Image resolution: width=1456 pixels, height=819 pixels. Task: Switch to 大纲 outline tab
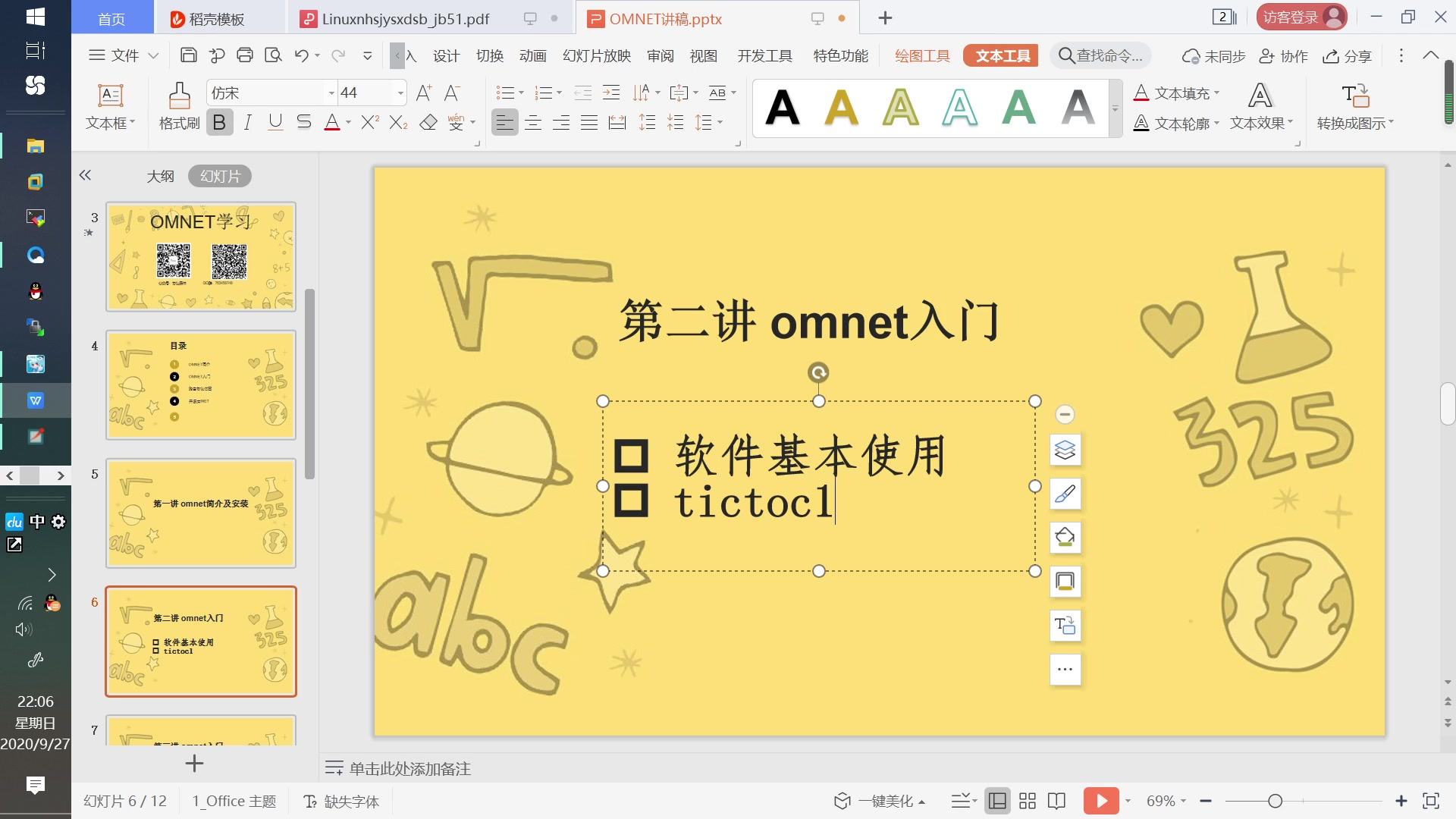pos(160,176)
